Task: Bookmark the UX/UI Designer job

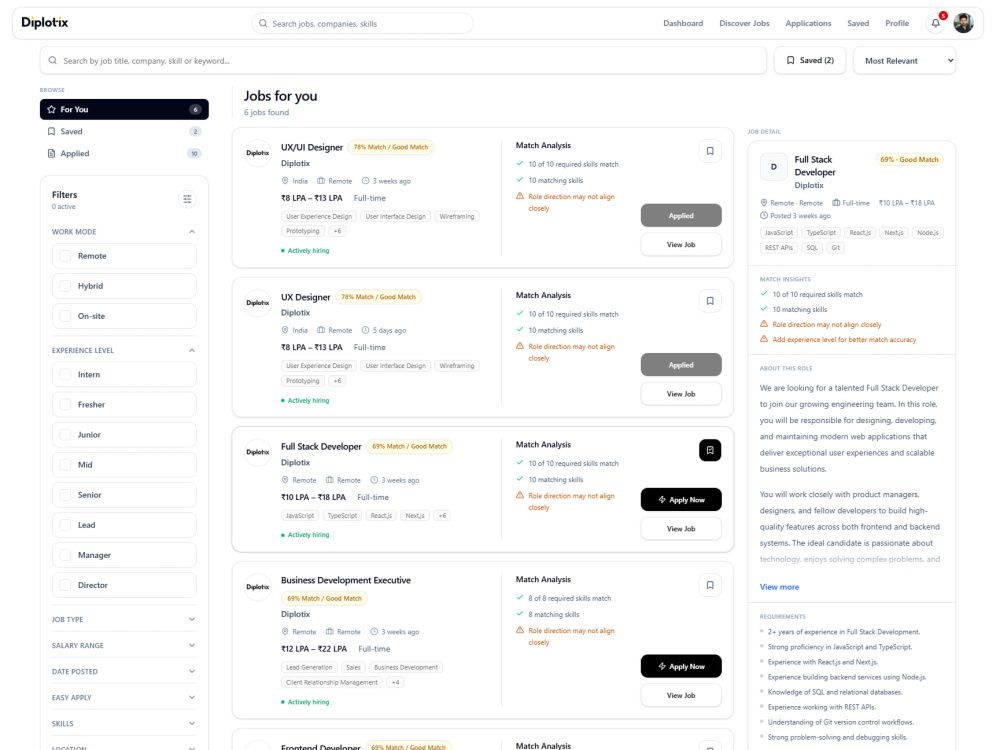Action: (710, 151)
